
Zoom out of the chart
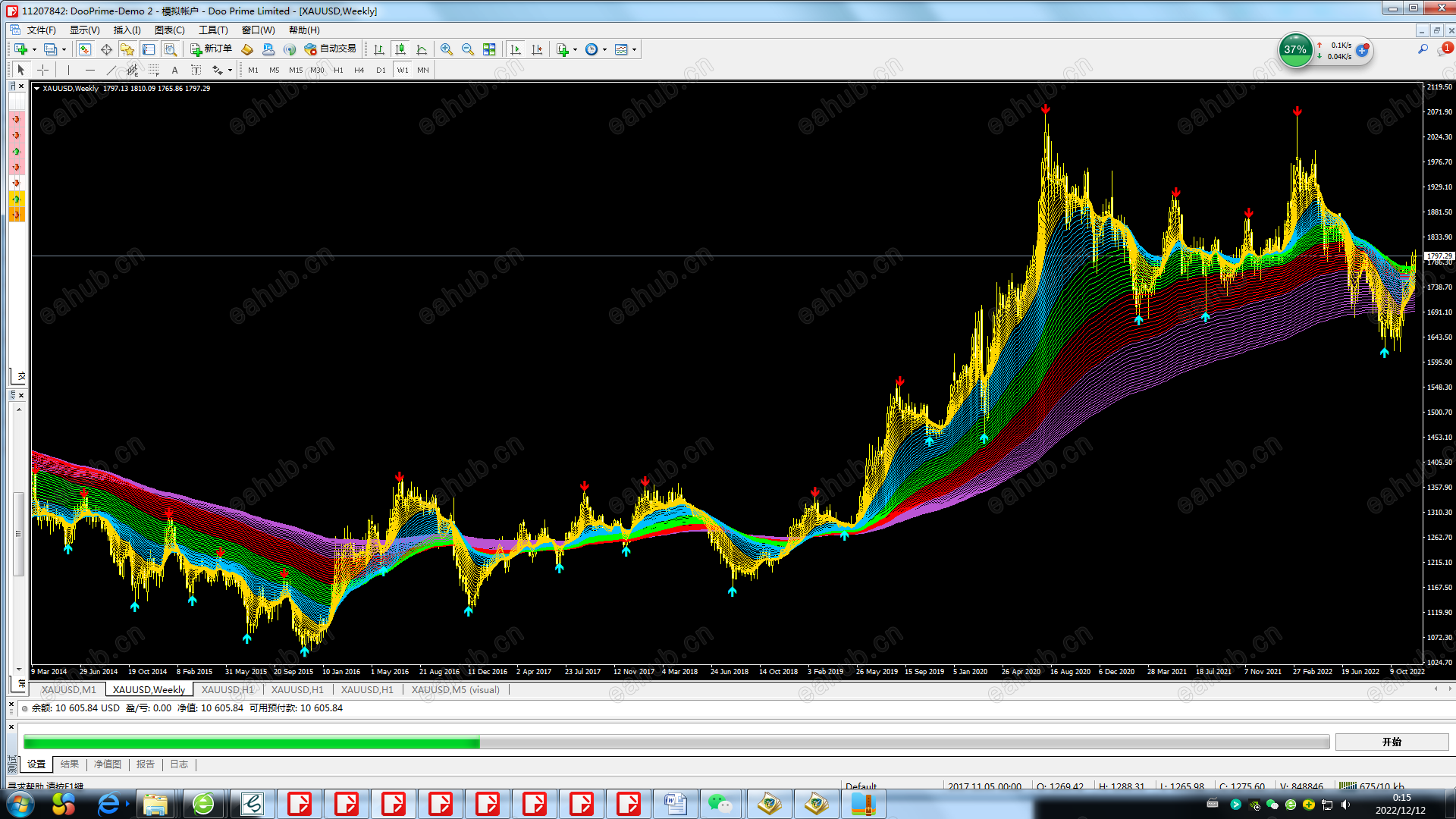(x=468, y=49)
